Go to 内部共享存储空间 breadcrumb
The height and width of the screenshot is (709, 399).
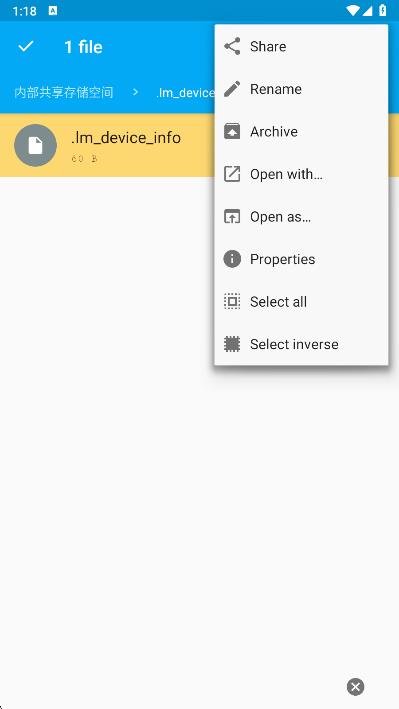click(x=64, y=93)
